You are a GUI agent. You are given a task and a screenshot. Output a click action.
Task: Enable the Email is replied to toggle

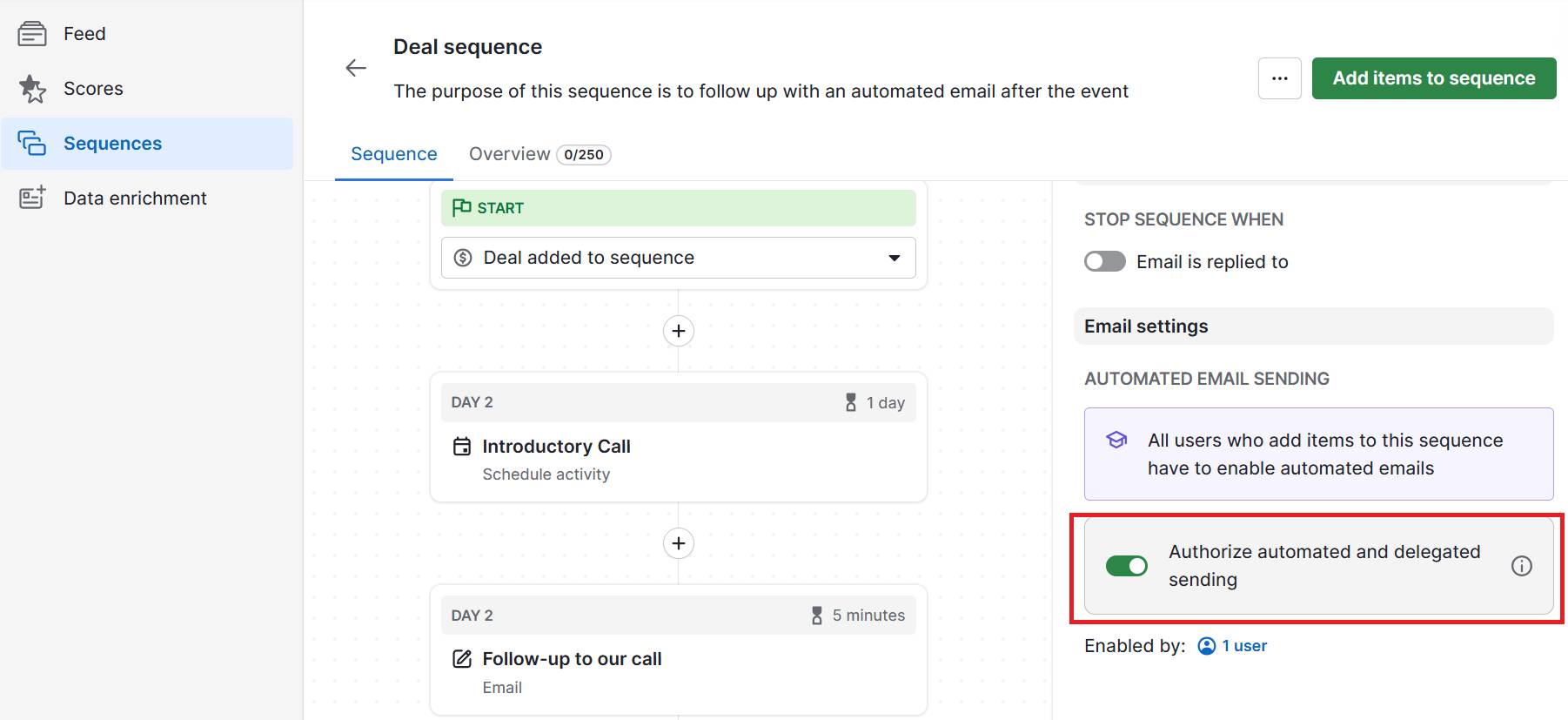point(1104,261)
